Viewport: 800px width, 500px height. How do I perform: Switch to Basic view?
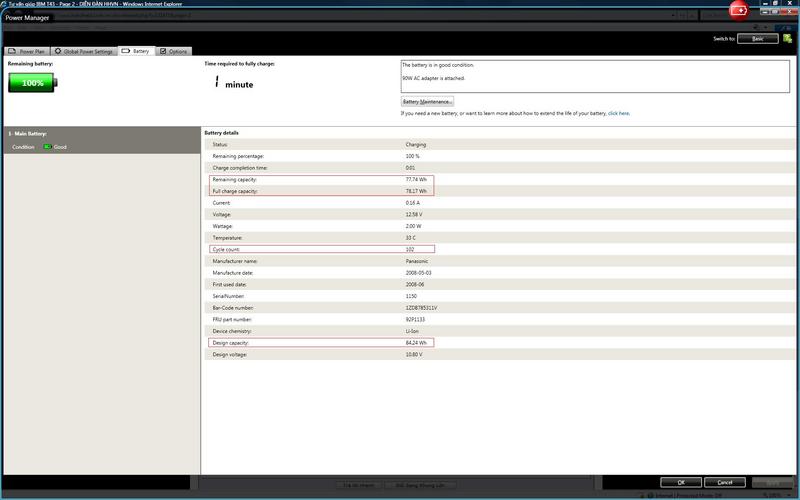pos(758,38)
